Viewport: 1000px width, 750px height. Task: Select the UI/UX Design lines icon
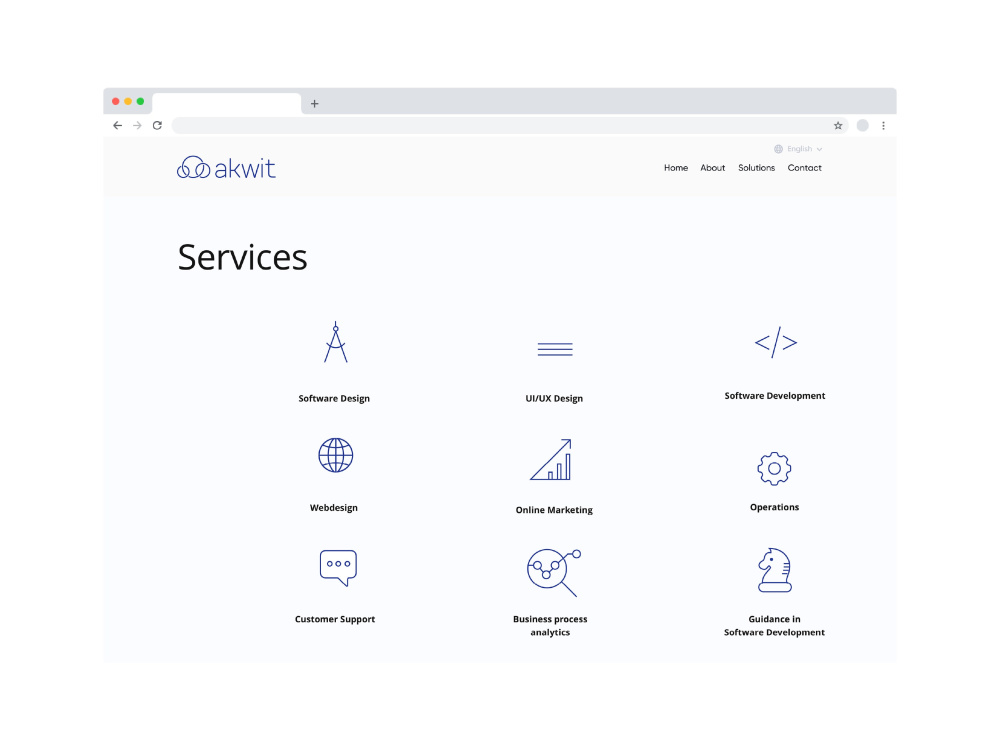555,349
